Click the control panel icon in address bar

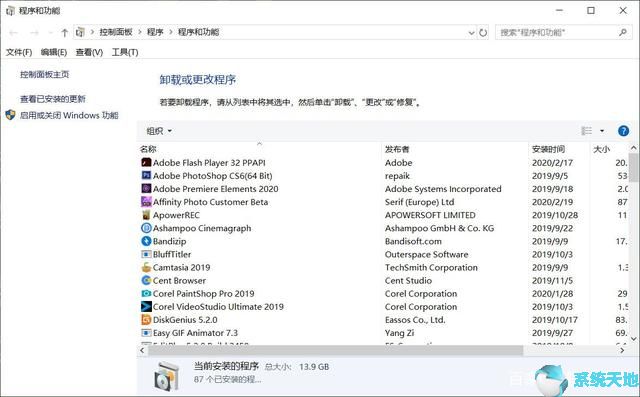pos(80,32)
